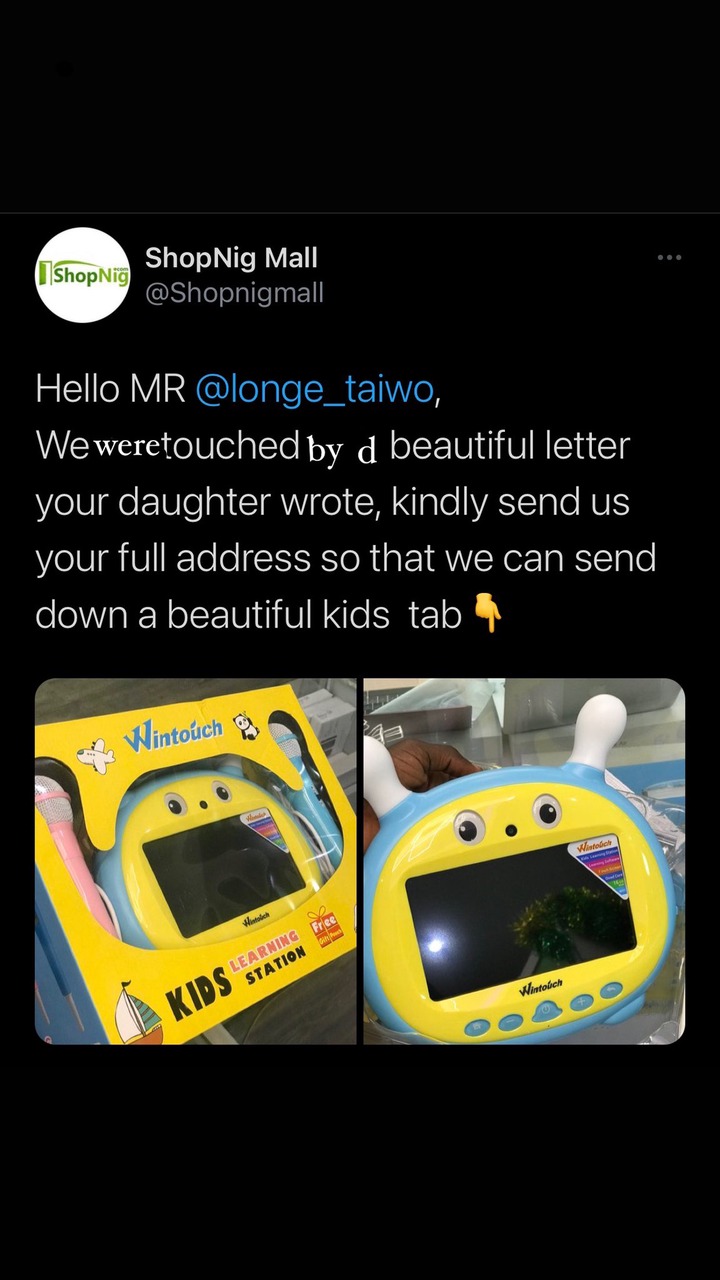Click the panda illustration on the box
The image size is (720, 1280).
coord(245,726)
